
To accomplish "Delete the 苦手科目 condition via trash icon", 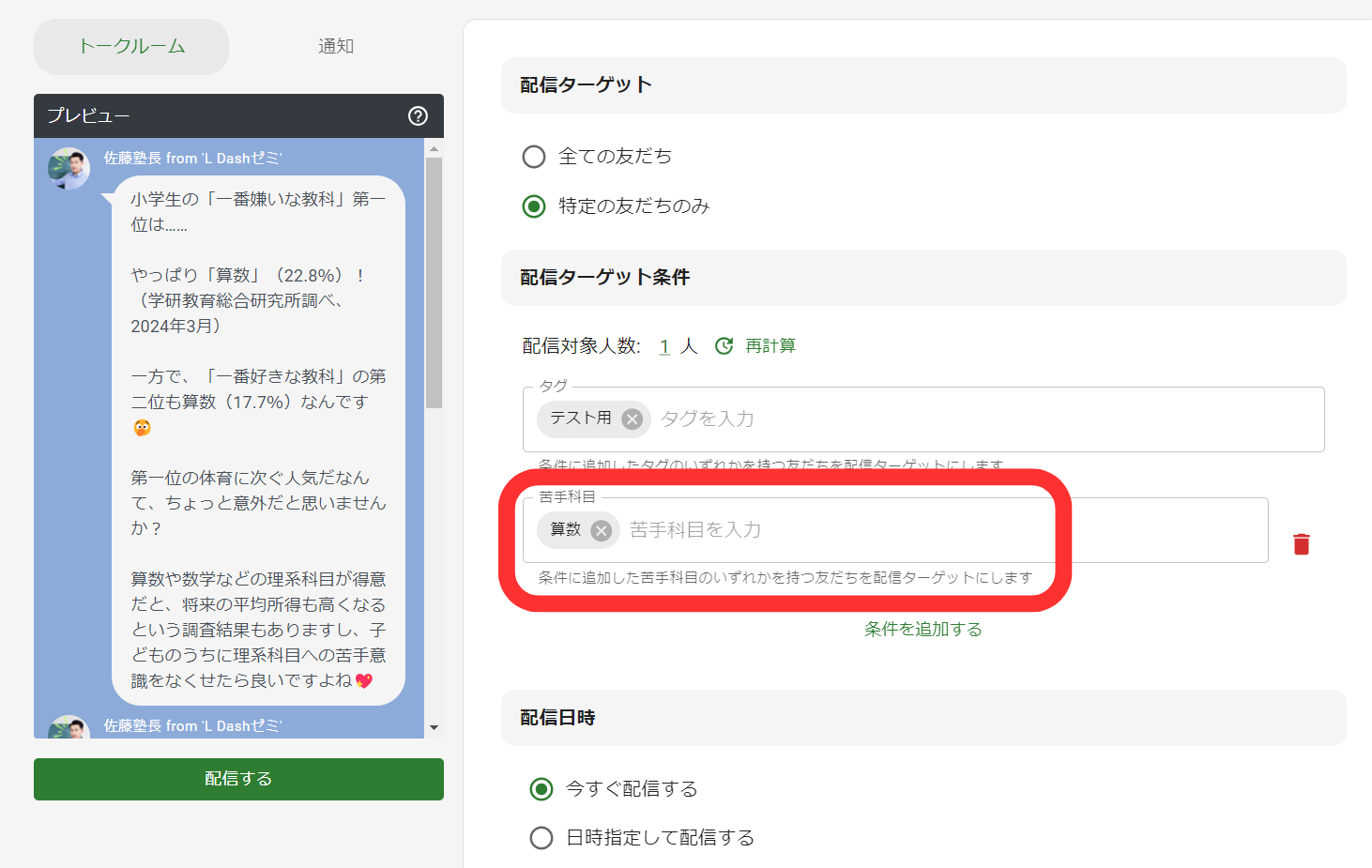I will click(1302, 542).
